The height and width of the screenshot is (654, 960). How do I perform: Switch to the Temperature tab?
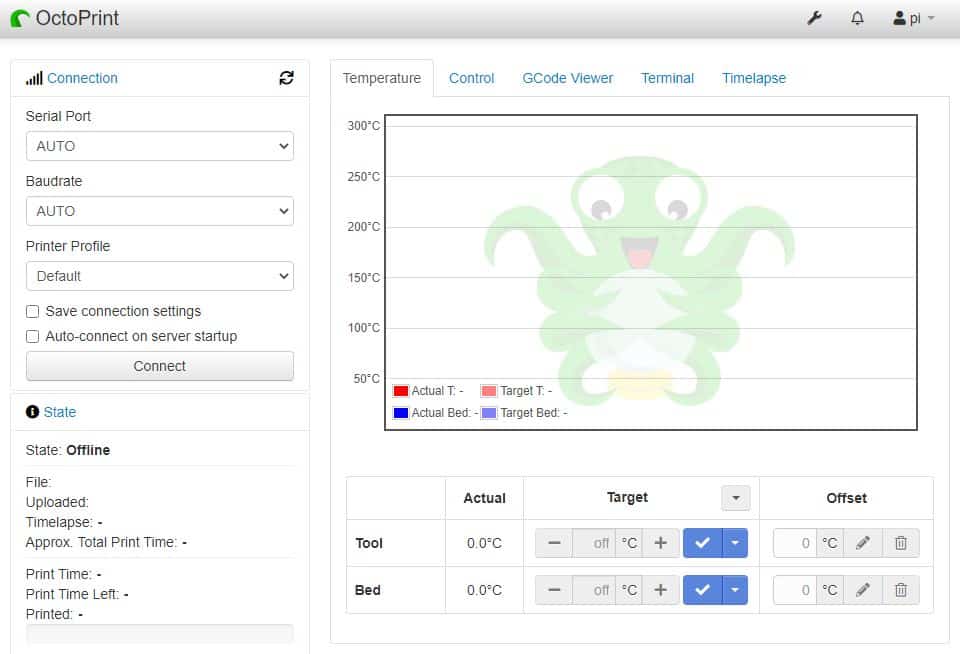click(381, 78)
